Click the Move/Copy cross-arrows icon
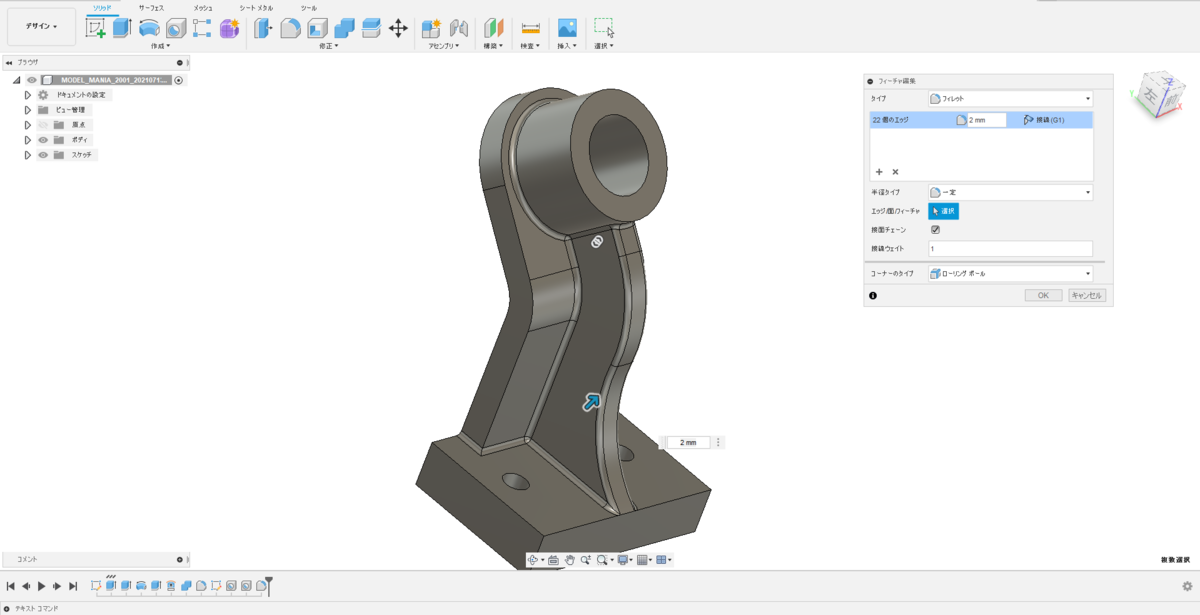The image size is (1200, 615). (x=398, y=28)
